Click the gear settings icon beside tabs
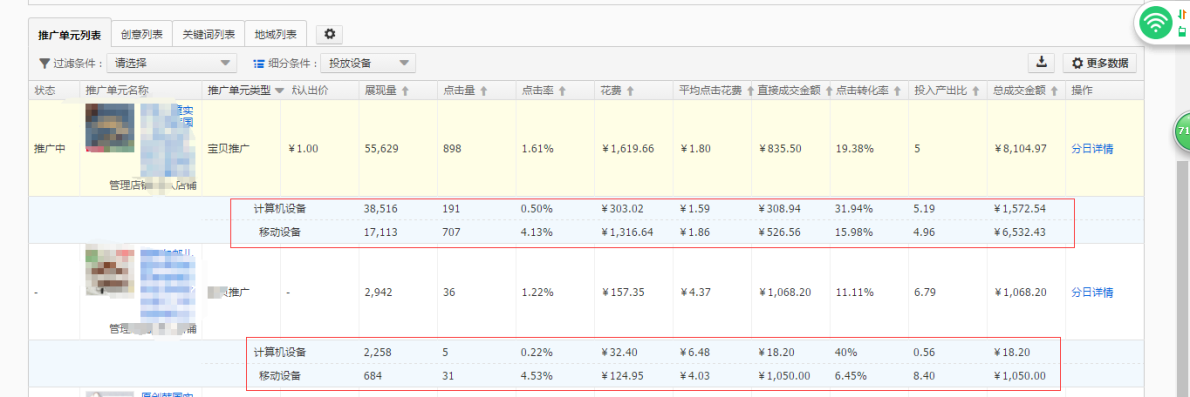This screenshot has height=397, width=1190. (330, 33)
